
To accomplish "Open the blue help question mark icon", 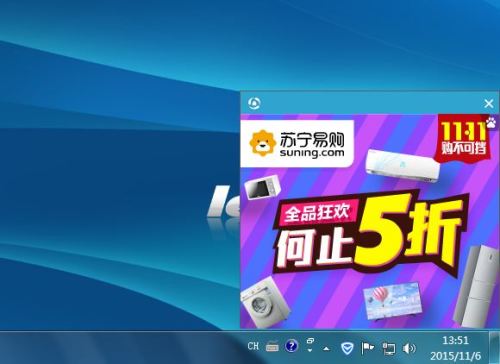I will (x=291, y=346).
